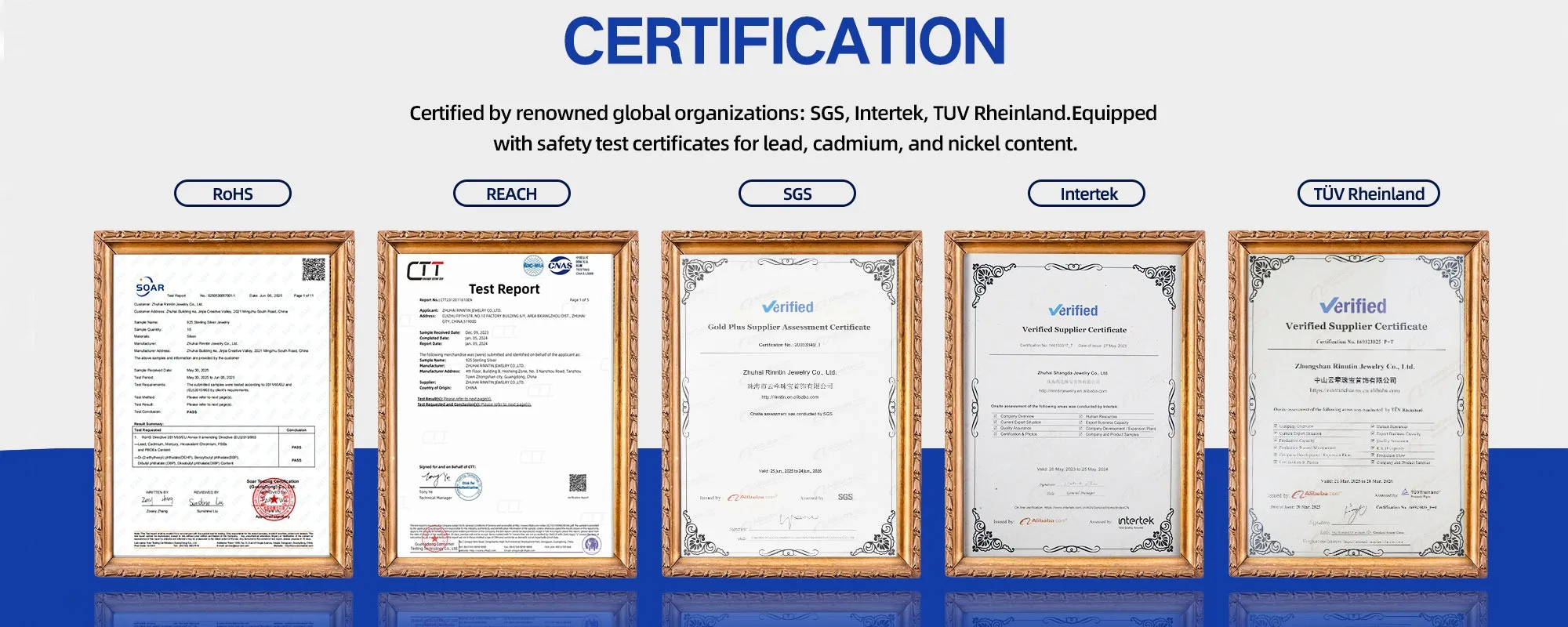Click the QR code on CTT report
Image resolution: width=1568 pixels, height=627 pixels.
pos(578,482)
